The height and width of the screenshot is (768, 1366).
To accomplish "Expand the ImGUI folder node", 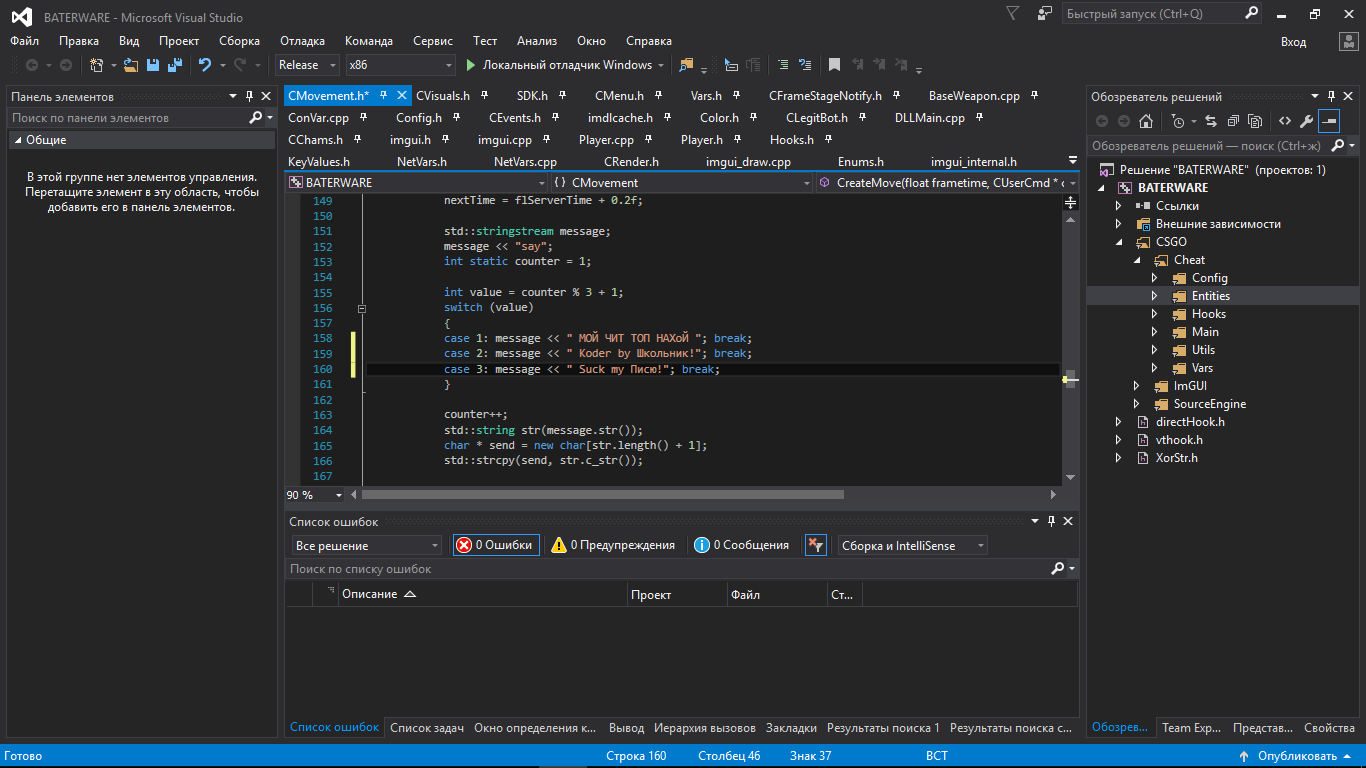I will (1136, 386).
